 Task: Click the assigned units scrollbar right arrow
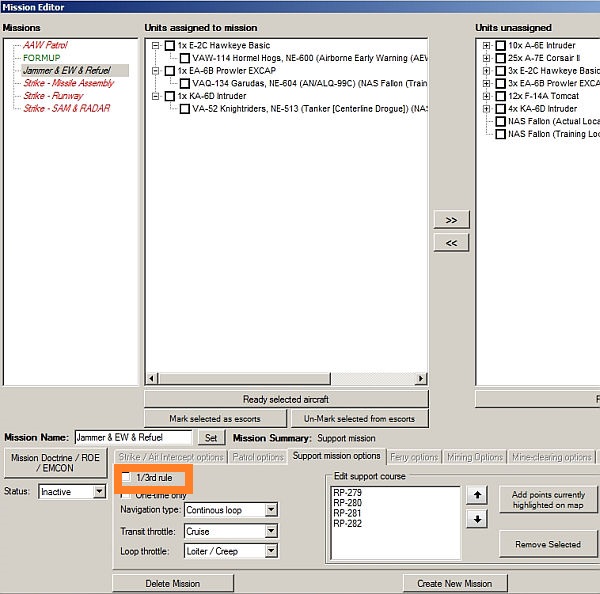pyautogui.click(x=421, y=379)
